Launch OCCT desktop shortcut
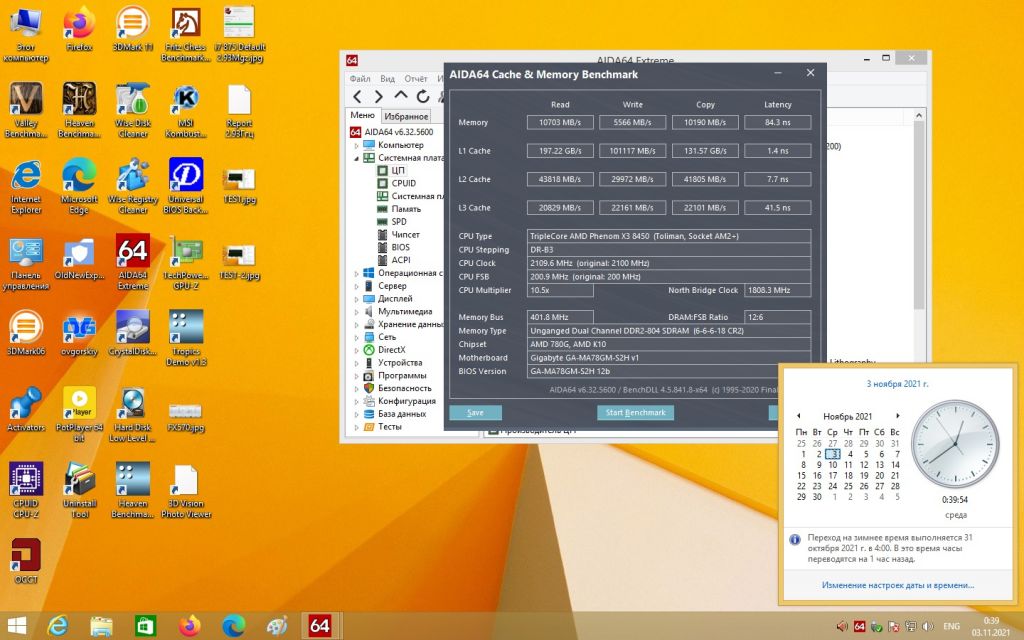This screenshot has width=1024, height=640. (26, 562)
